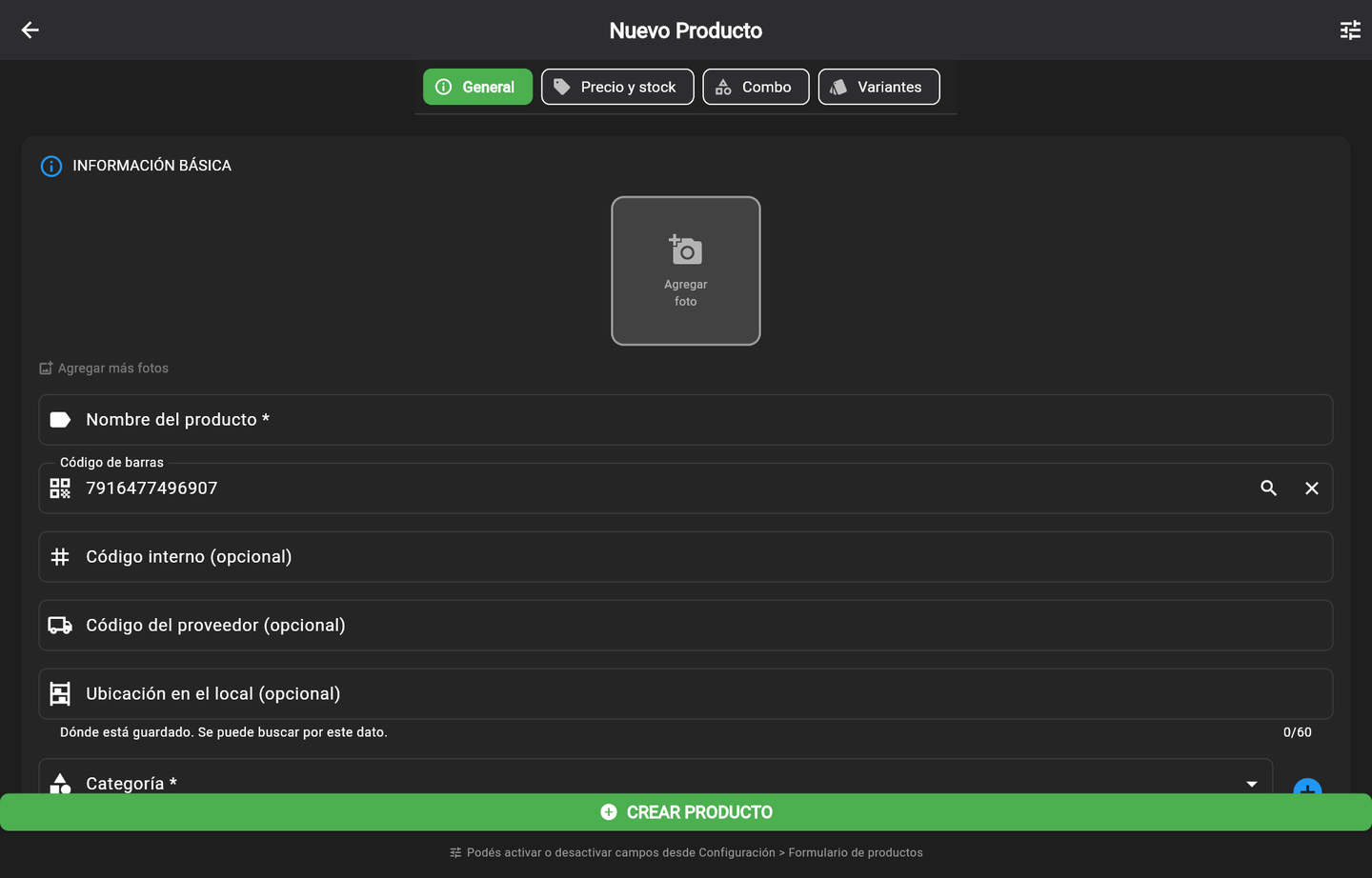Add a new category with blue plus
Viewport: 1372px width, 878px height.
[1307, 787]
